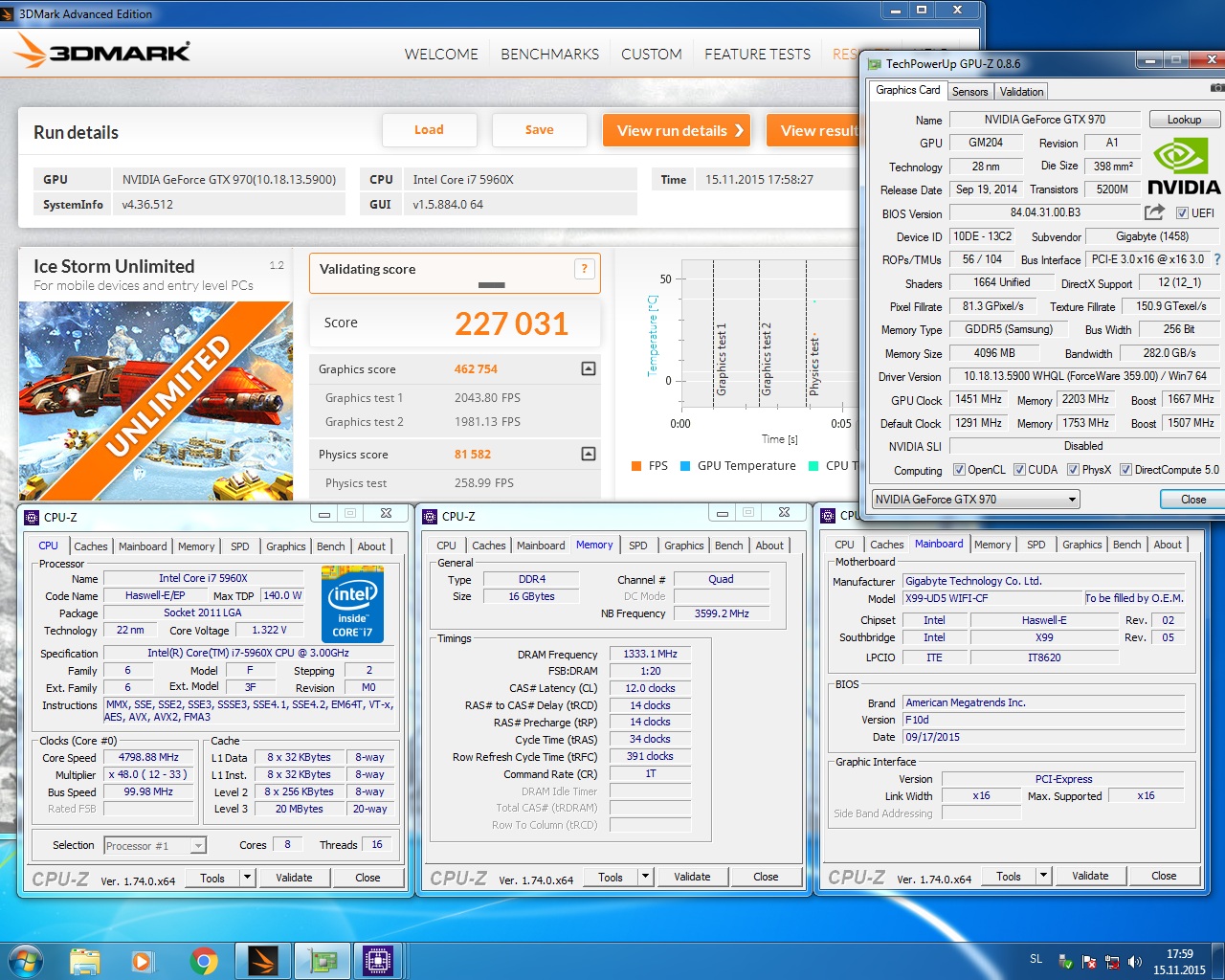This screenshot has height=980, width=1225.
Task: Click the Load button in Run details
Action: coord(429,130)
